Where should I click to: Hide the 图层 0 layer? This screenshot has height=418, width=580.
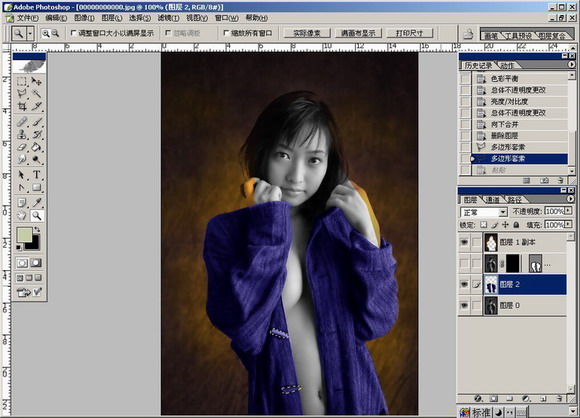click(464, 305)
